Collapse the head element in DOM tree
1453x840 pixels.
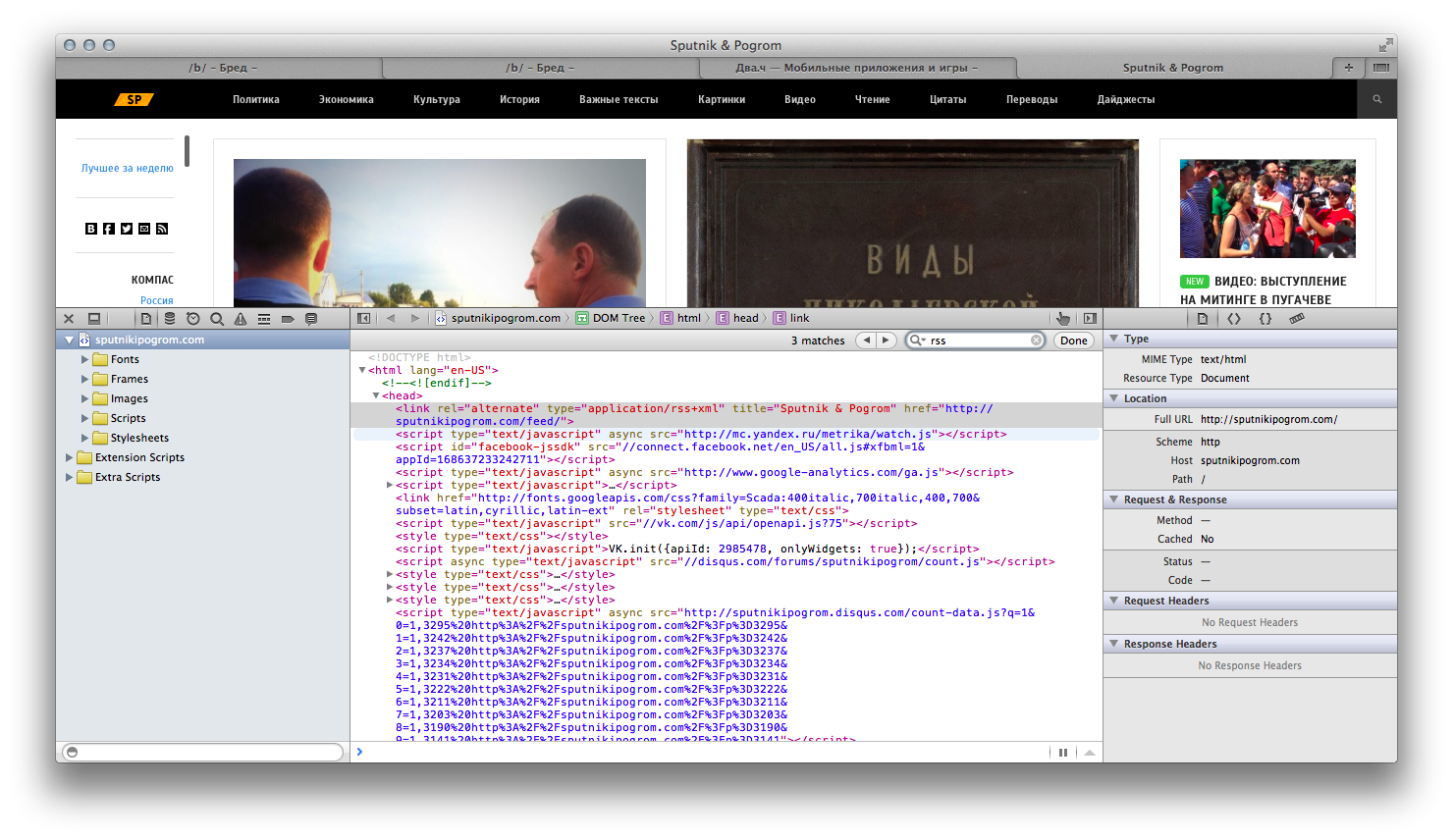(376, 395)
